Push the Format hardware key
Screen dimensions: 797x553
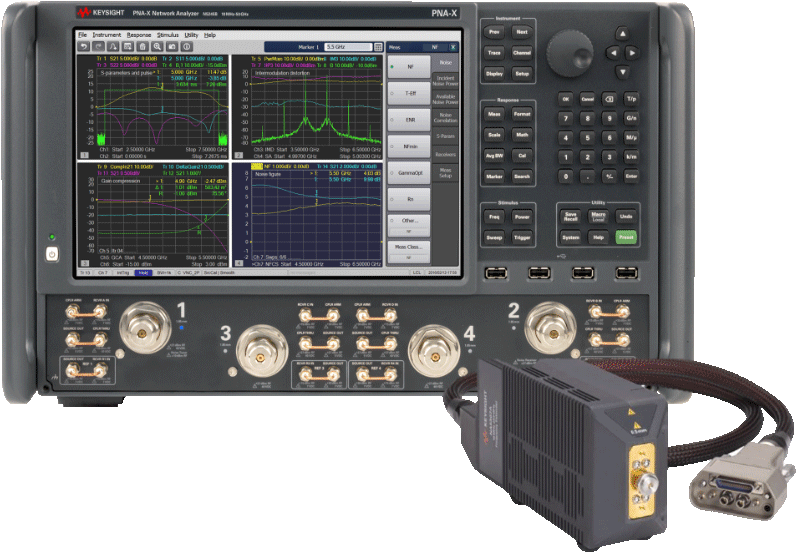tap(522, 114)
